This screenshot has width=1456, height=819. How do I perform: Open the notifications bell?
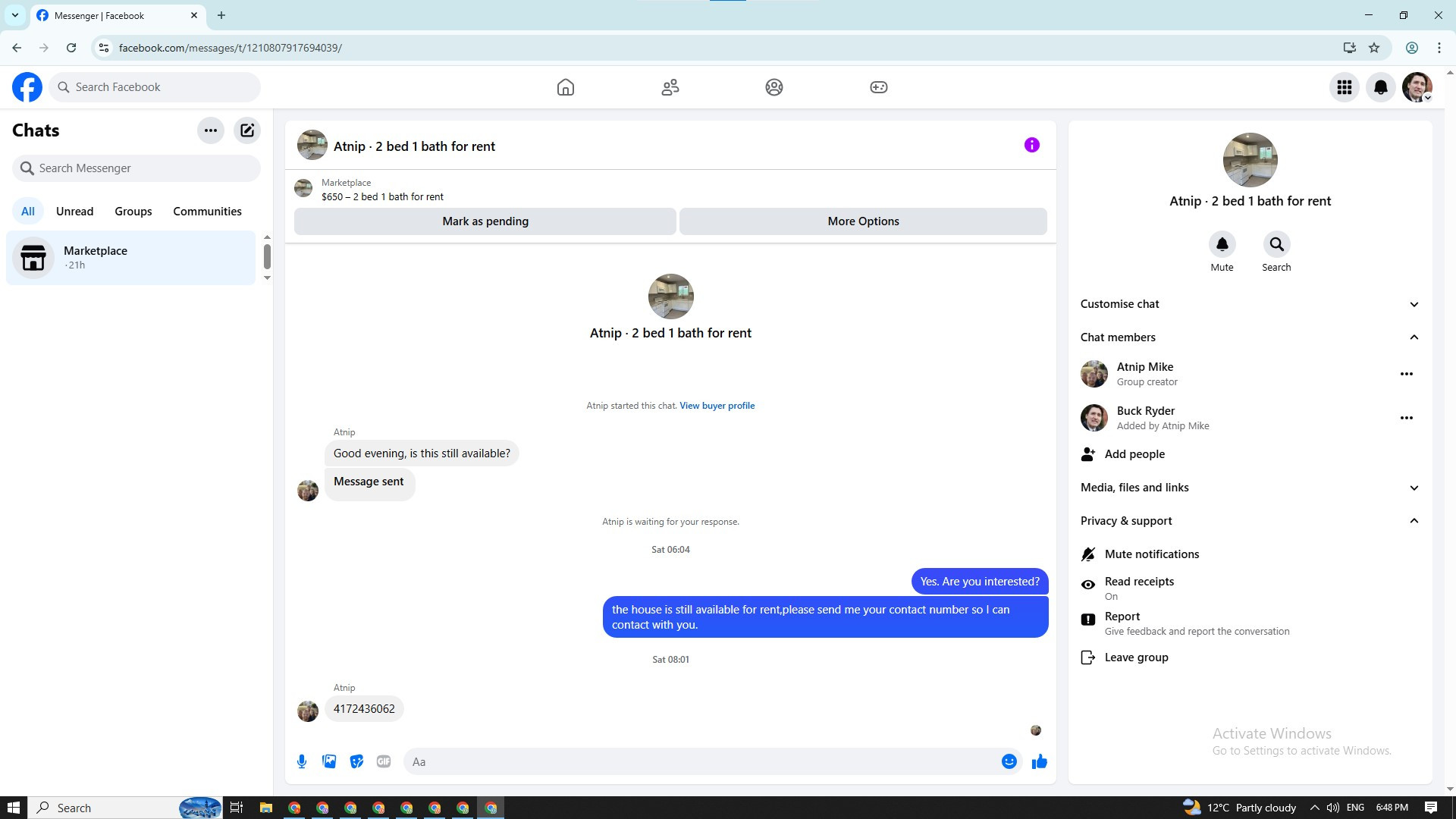(x=1381, y=87)
